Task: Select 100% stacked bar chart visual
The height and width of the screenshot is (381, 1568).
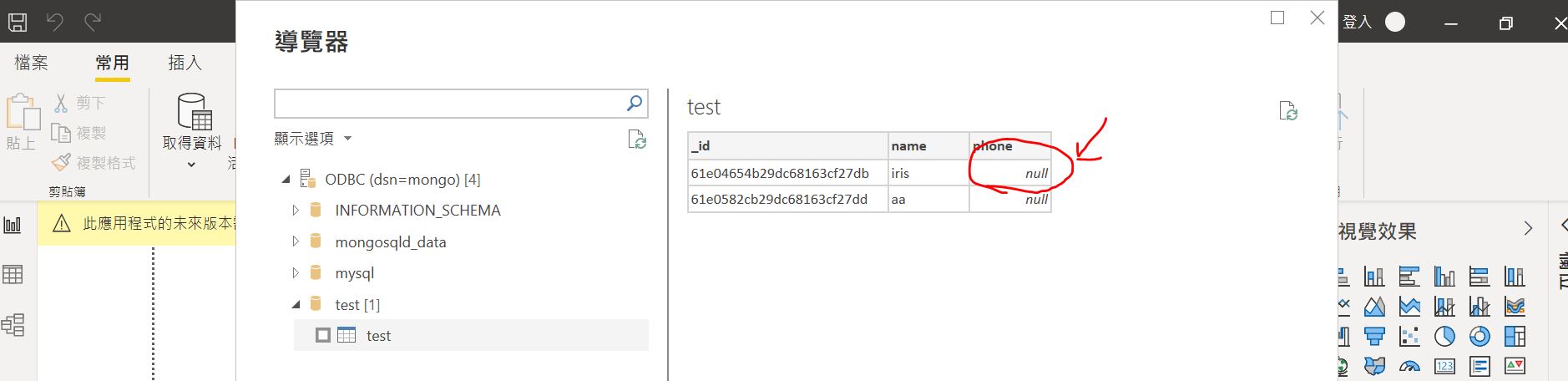Action: [x=1479, y=276]
